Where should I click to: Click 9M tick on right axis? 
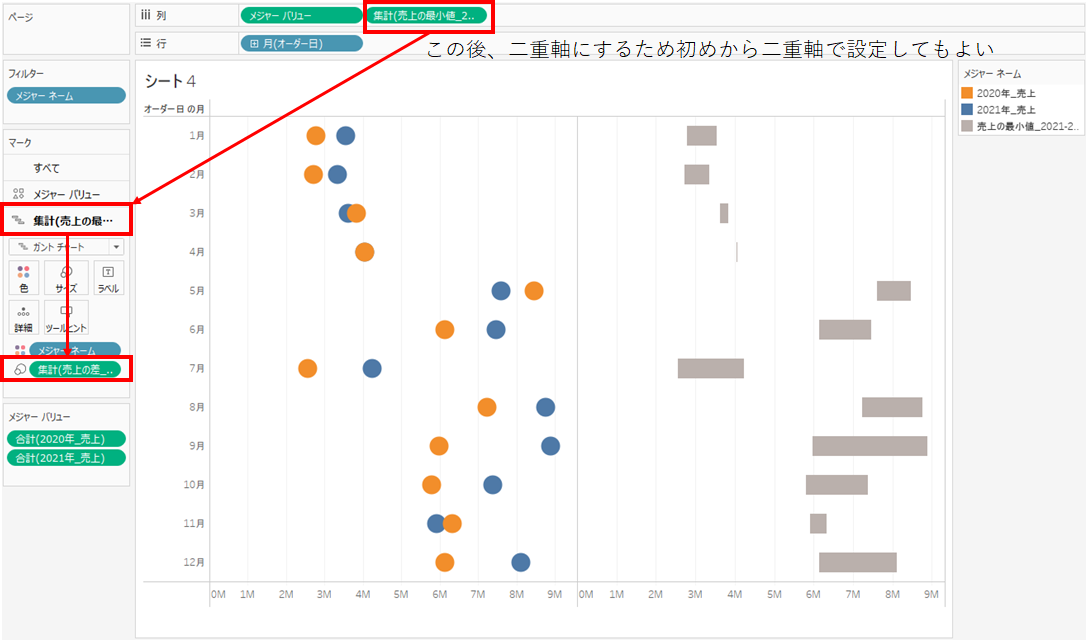[932, 594]
